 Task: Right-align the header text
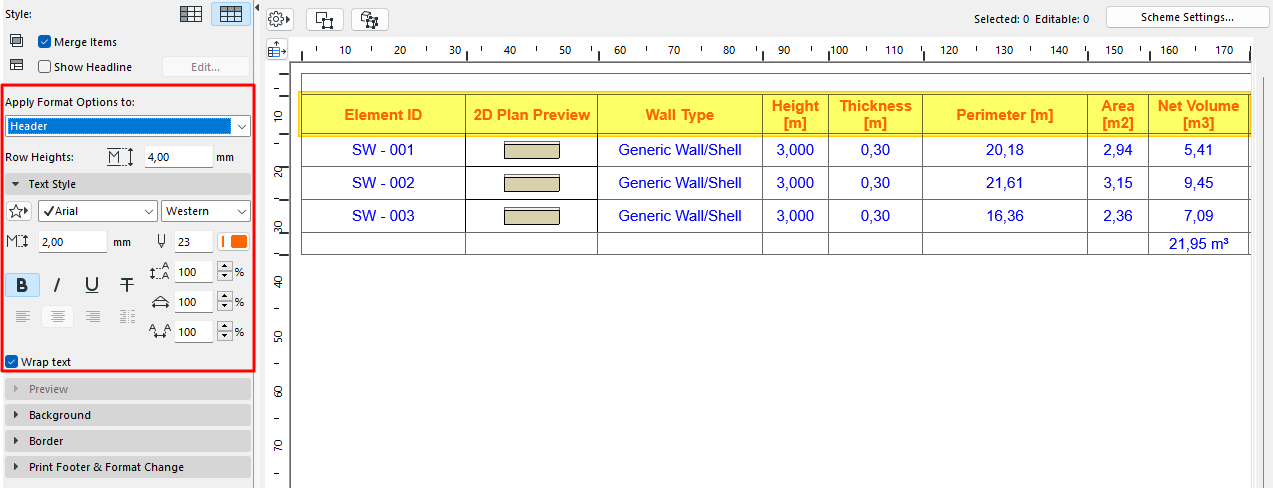click(93, 316)
